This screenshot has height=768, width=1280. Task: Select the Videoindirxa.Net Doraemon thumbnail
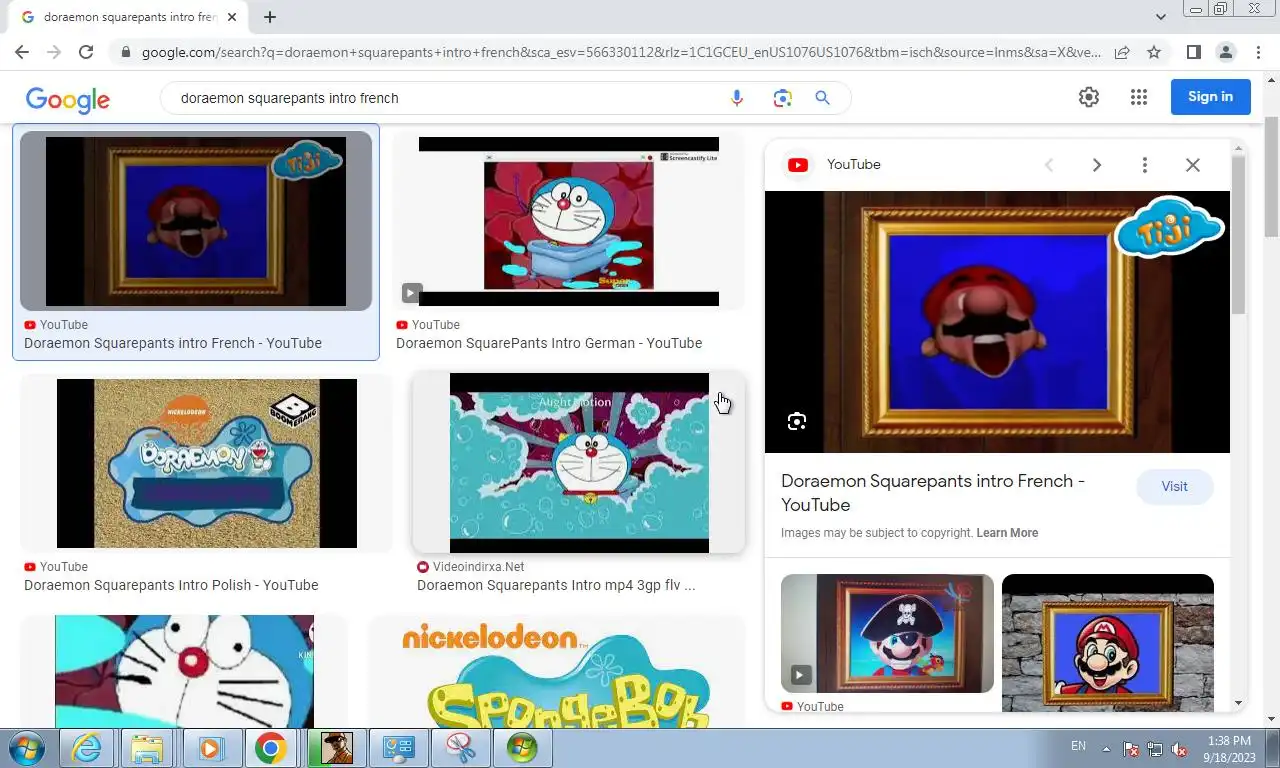(579, 463)
